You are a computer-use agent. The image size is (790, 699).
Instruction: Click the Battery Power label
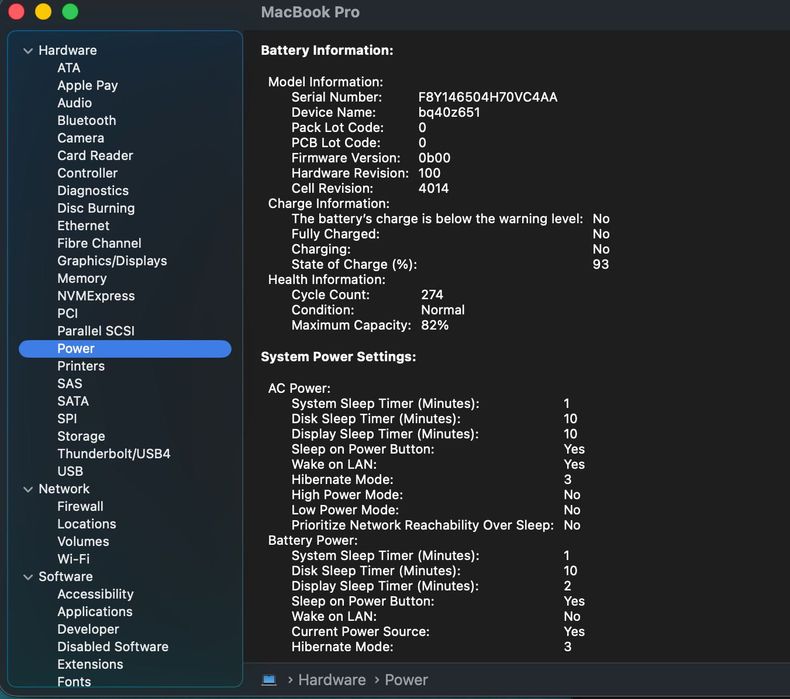[x=312, y=541]
